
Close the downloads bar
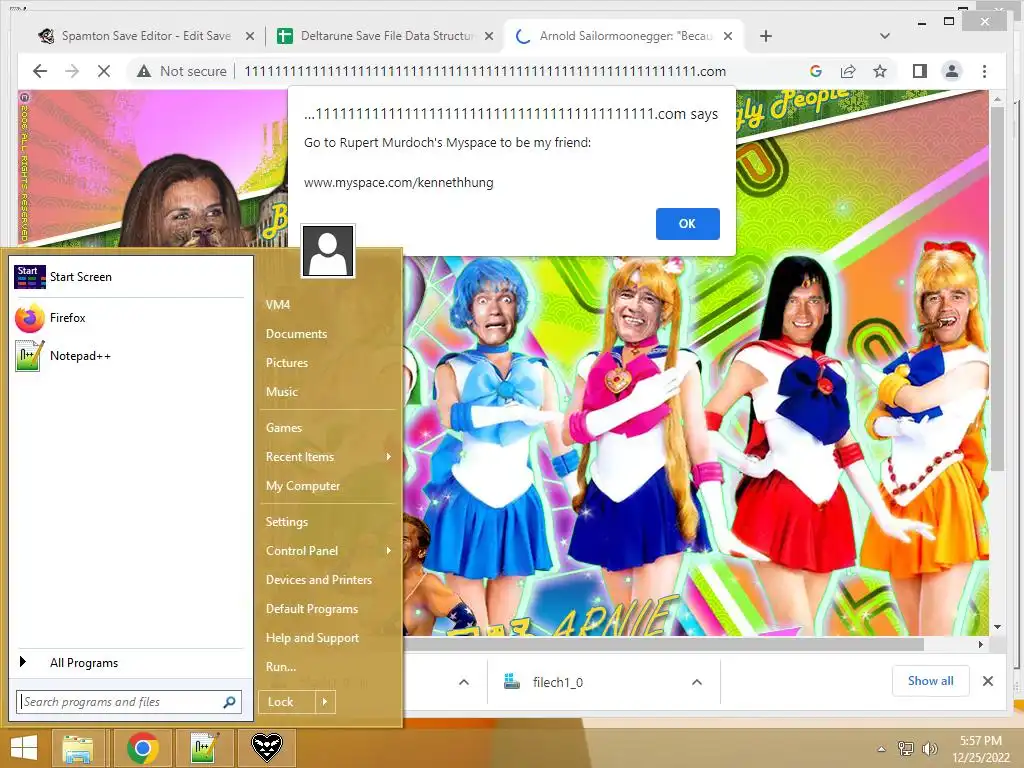point(987,681)
